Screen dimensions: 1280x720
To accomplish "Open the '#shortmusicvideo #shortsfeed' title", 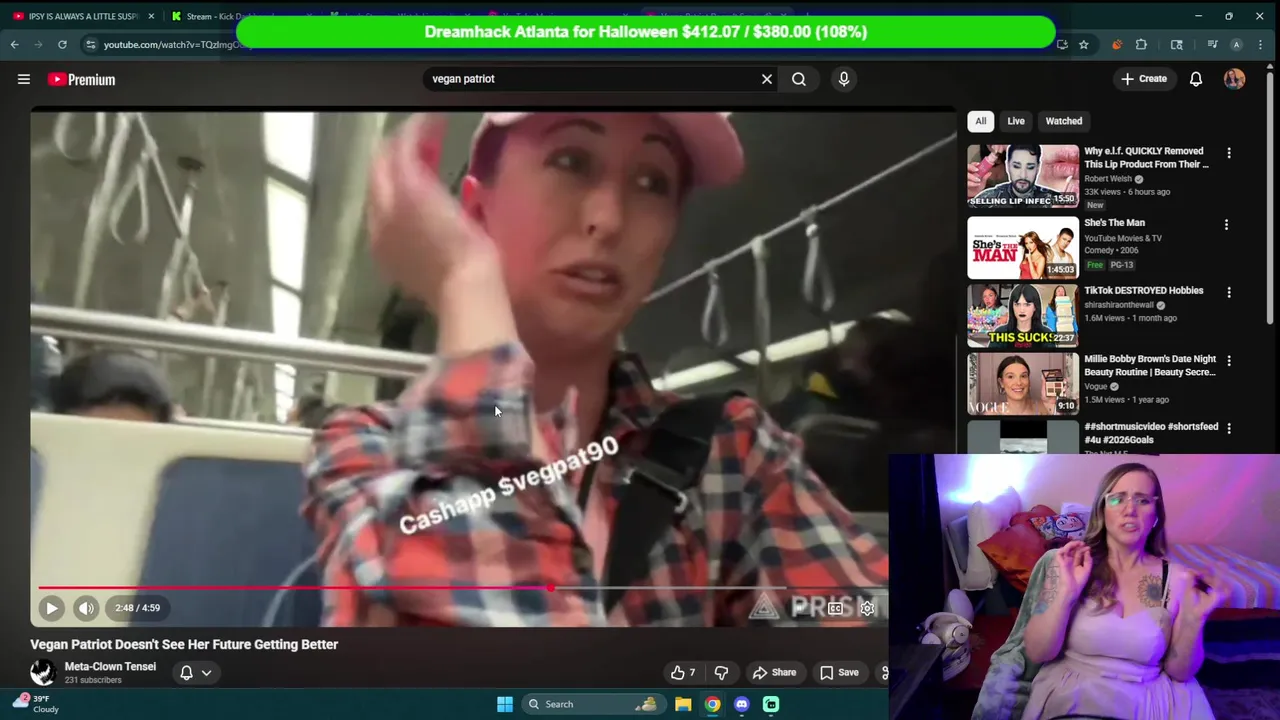I will point(1151,433).
